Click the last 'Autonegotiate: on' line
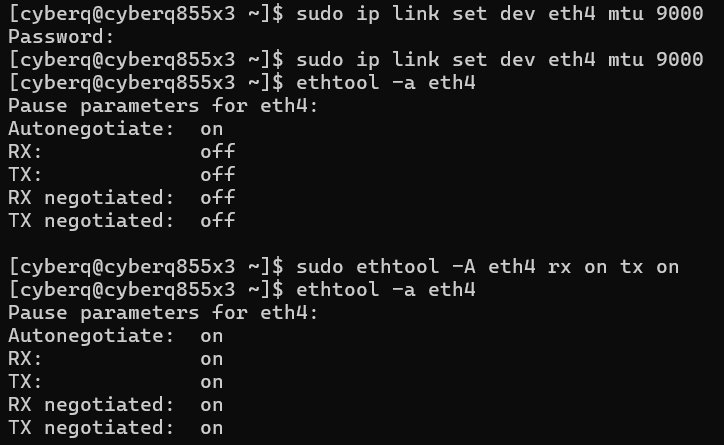Image resolution: width=724 pixels, height=445 pixels. [115, 336]
